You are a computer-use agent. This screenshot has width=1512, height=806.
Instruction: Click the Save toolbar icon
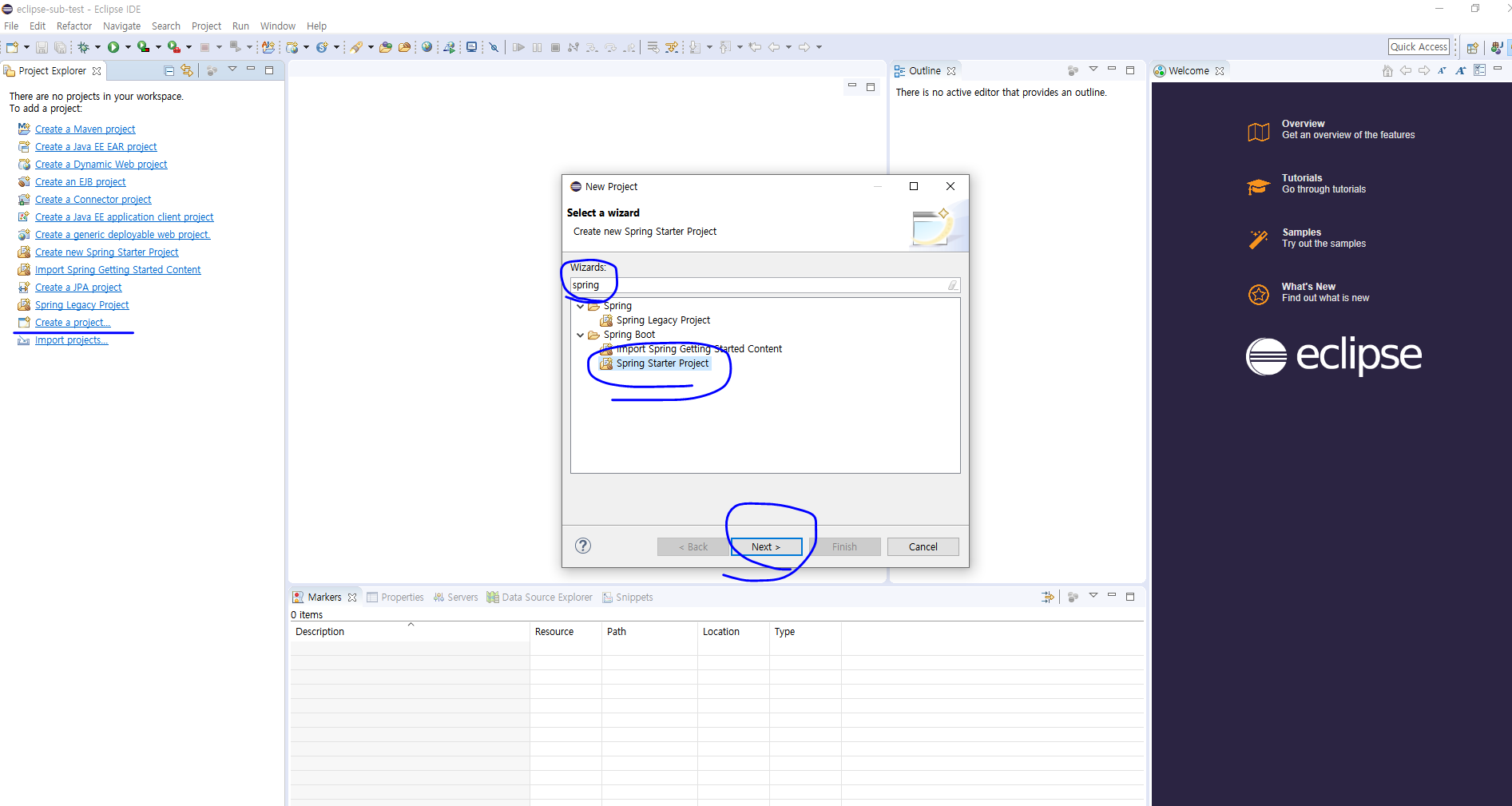pos(42,47)
